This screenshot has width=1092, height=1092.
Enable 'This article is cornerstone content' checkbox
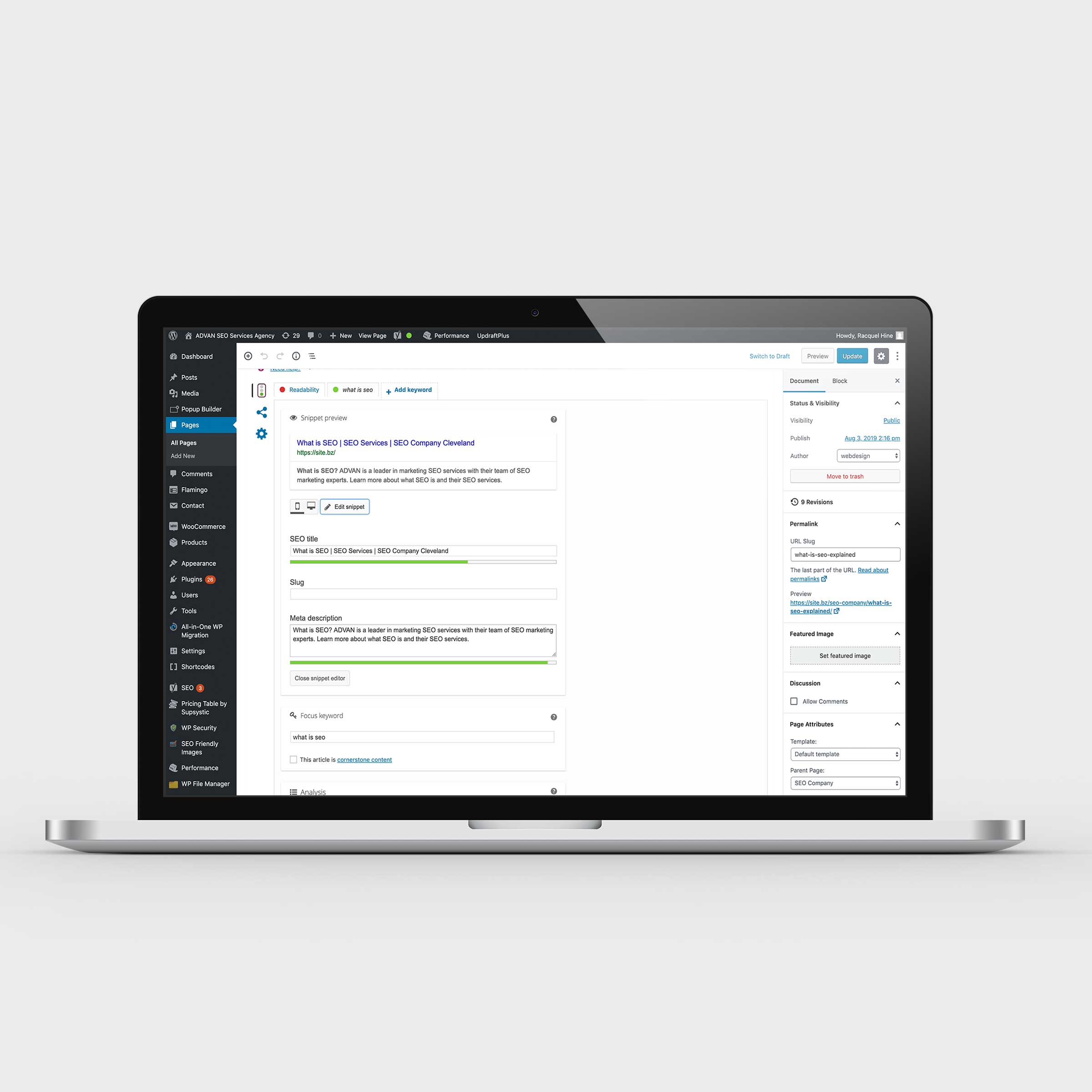click(293, 760)
